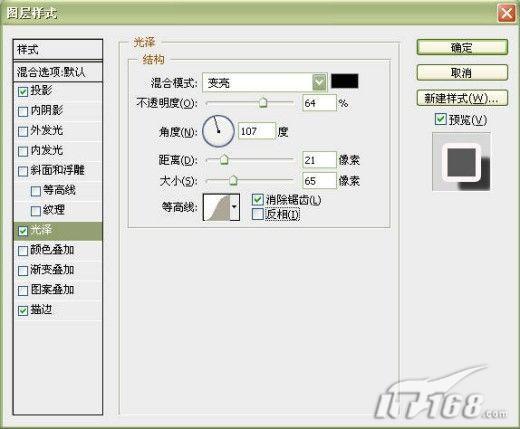Close the 图层样式 dialog
Screen dimensions: 520x429
(506, 14)
